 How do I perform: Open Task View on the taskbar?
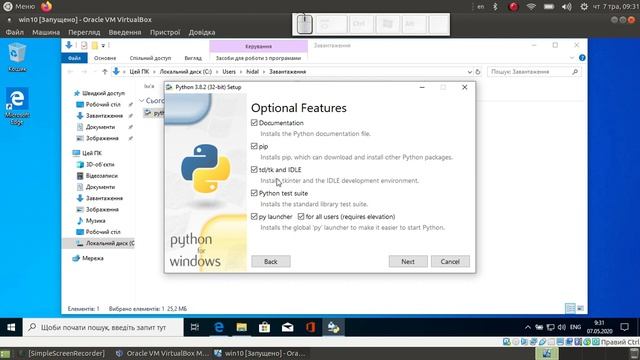(x=195, y=327)
